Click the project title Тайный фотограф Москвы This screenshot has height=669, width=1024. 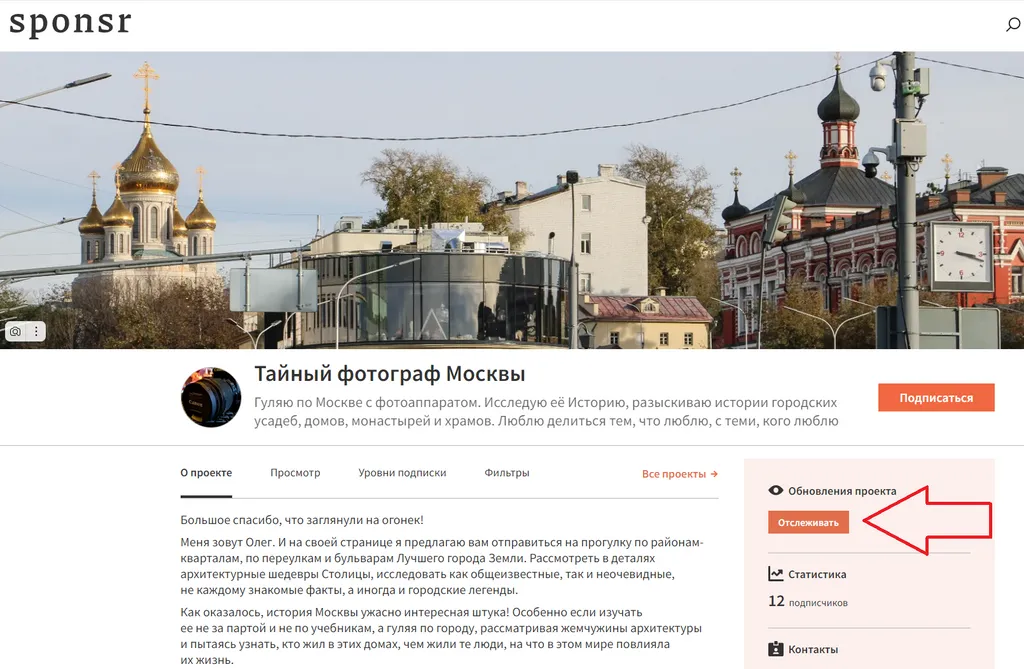pyautogui.click(x=389, y=374)
